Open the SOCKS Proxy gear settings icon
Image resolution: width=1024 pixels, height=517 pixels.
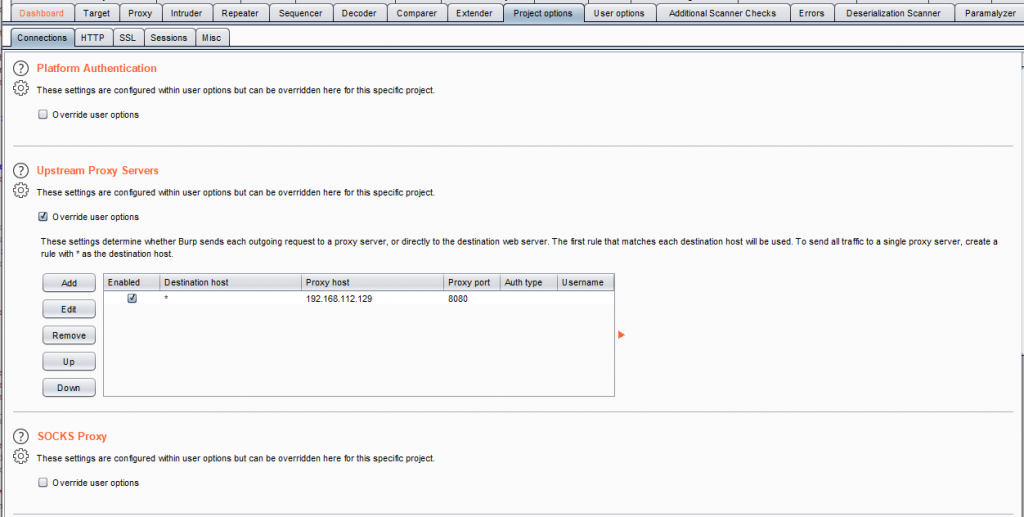click(x=20, y=457)
